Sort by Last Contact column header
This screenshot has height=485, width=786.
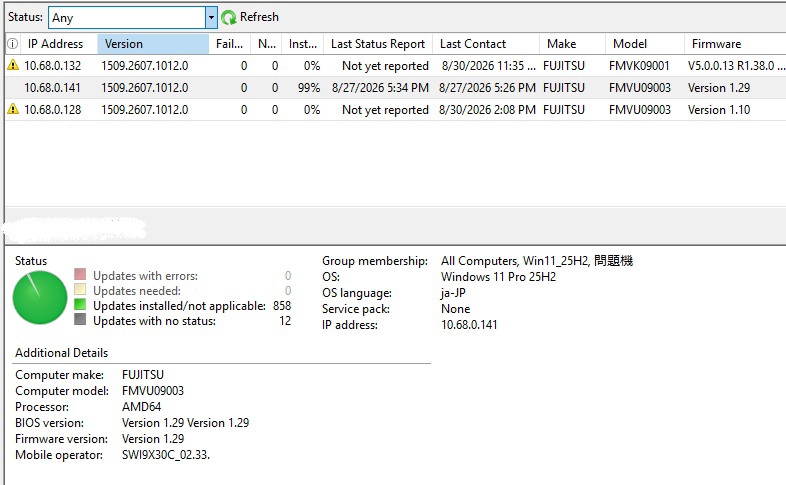486,44
